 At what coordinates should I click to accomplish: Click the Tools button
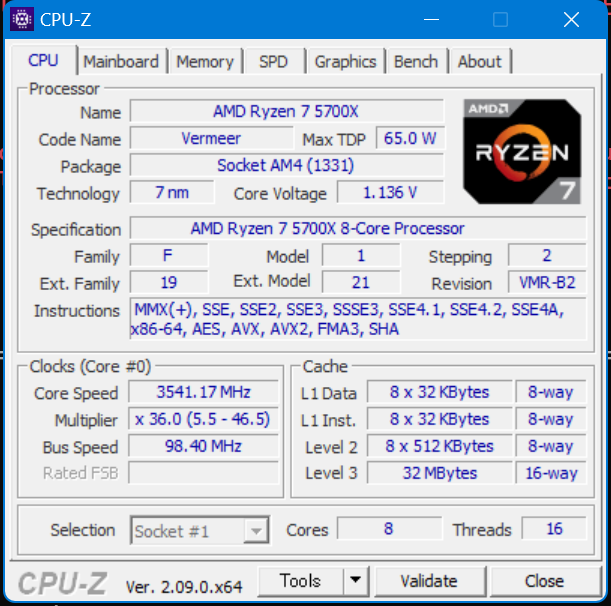(300, 581)
